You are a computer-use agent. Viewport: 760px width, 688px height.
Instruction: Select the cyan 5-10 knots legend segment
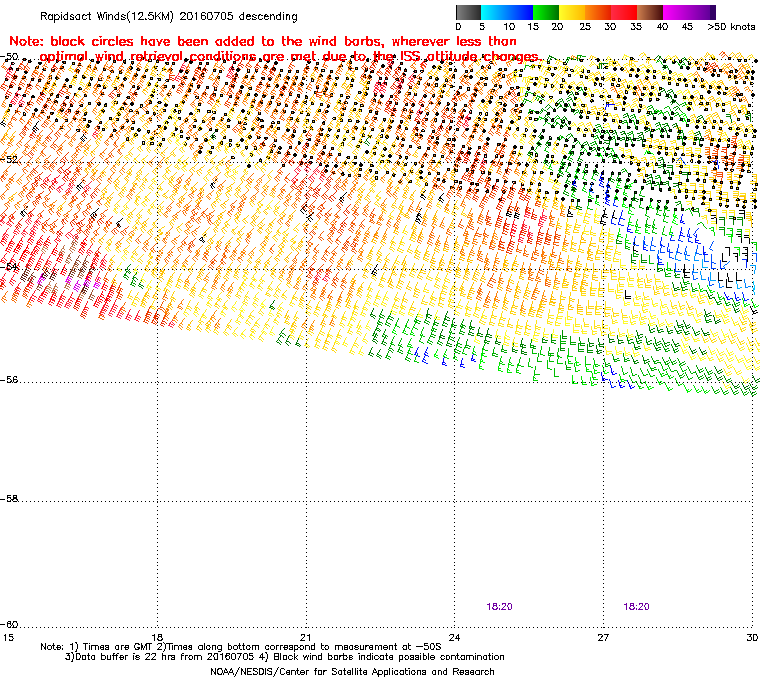(x=494, y=12)
